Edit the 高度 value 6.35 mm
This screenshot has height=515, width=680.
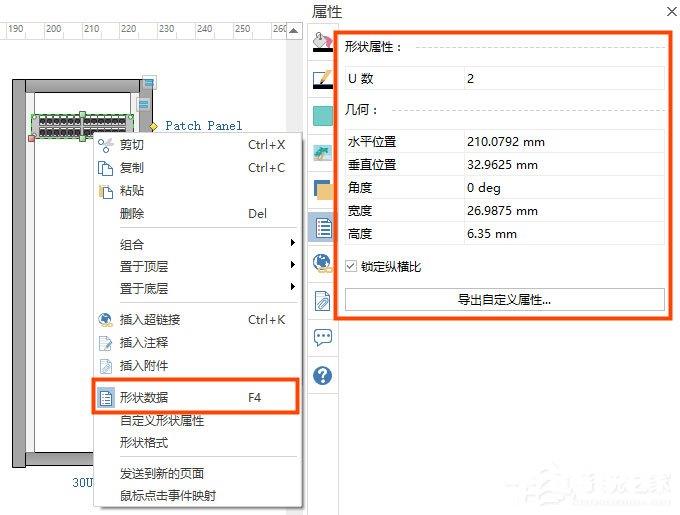coord(564,233)
